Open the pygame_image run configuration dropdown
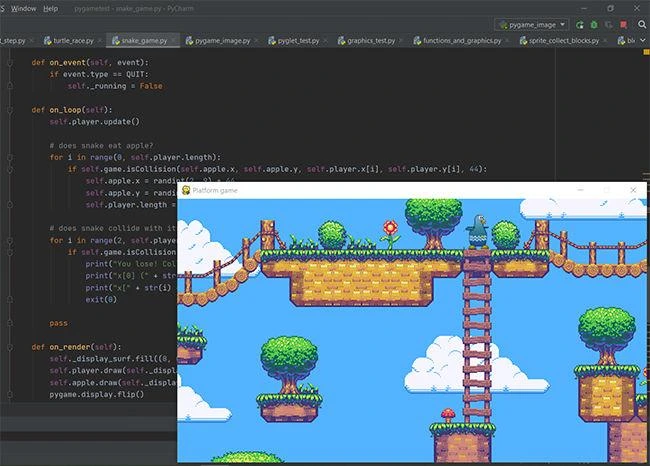This screenshot has height=466, width=650. (532, 25)
